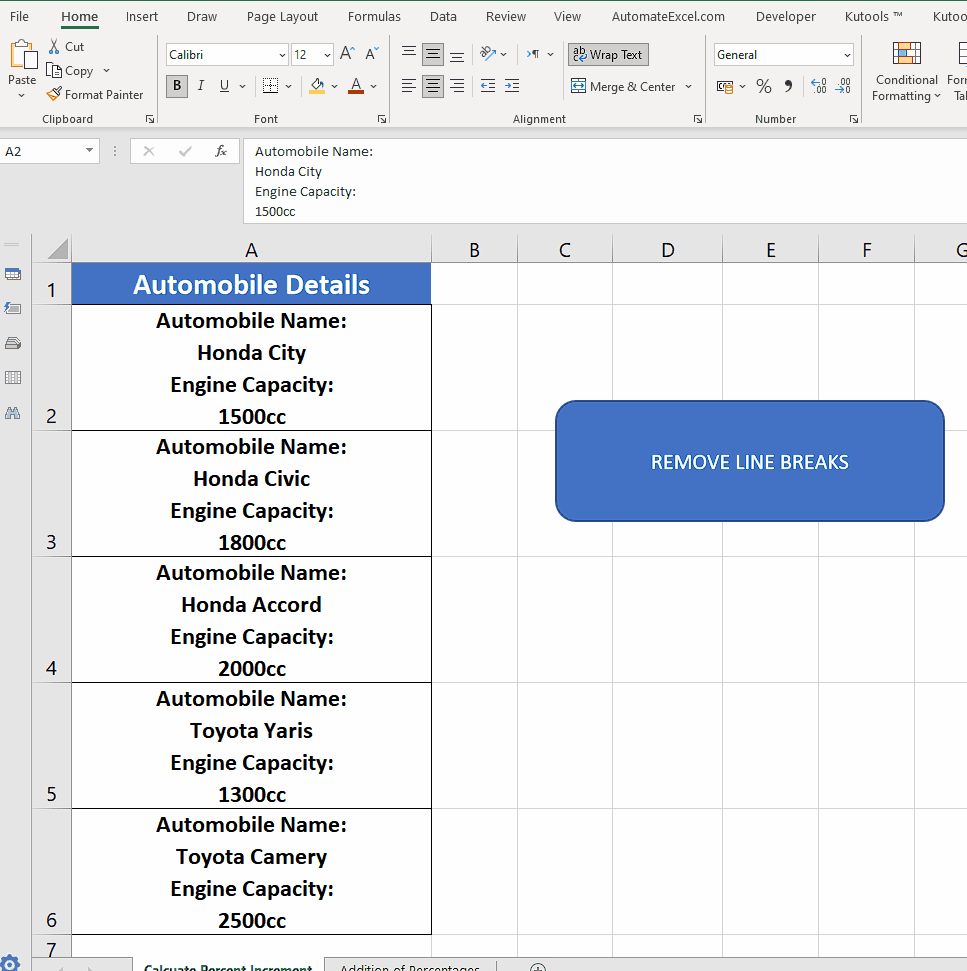This screenshot has height=971, width=967.
Task: Select column D header
Action: [x=667, y=250]
